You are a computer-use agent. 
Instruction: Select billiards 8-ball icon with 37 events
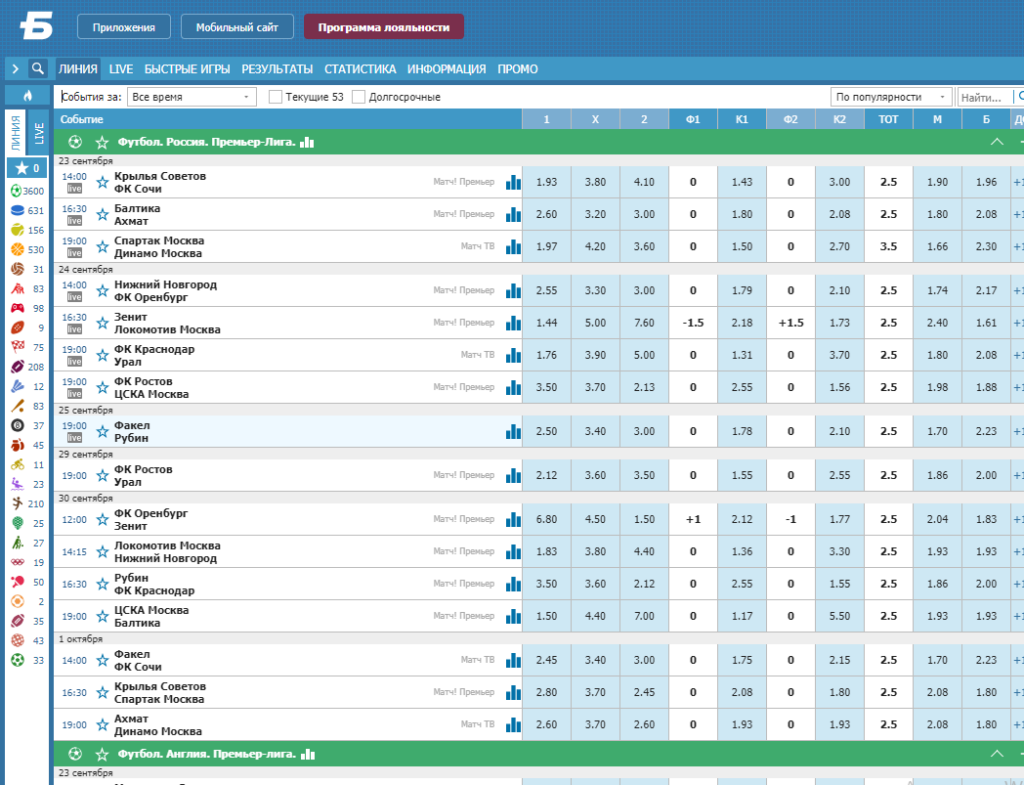tap(17, 426)
